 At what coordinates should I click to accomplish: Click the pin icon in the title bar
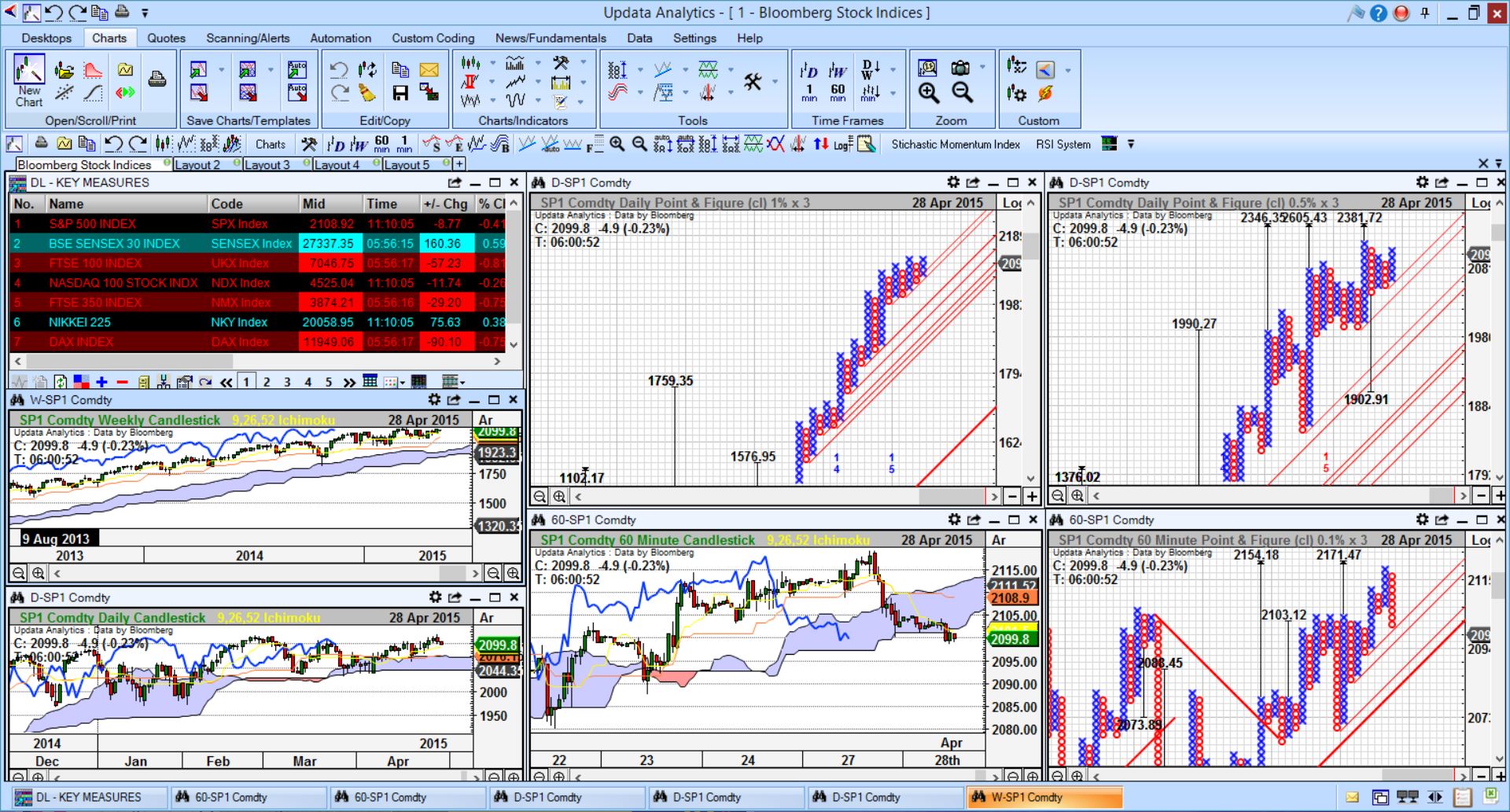[x=1424, y=13]
